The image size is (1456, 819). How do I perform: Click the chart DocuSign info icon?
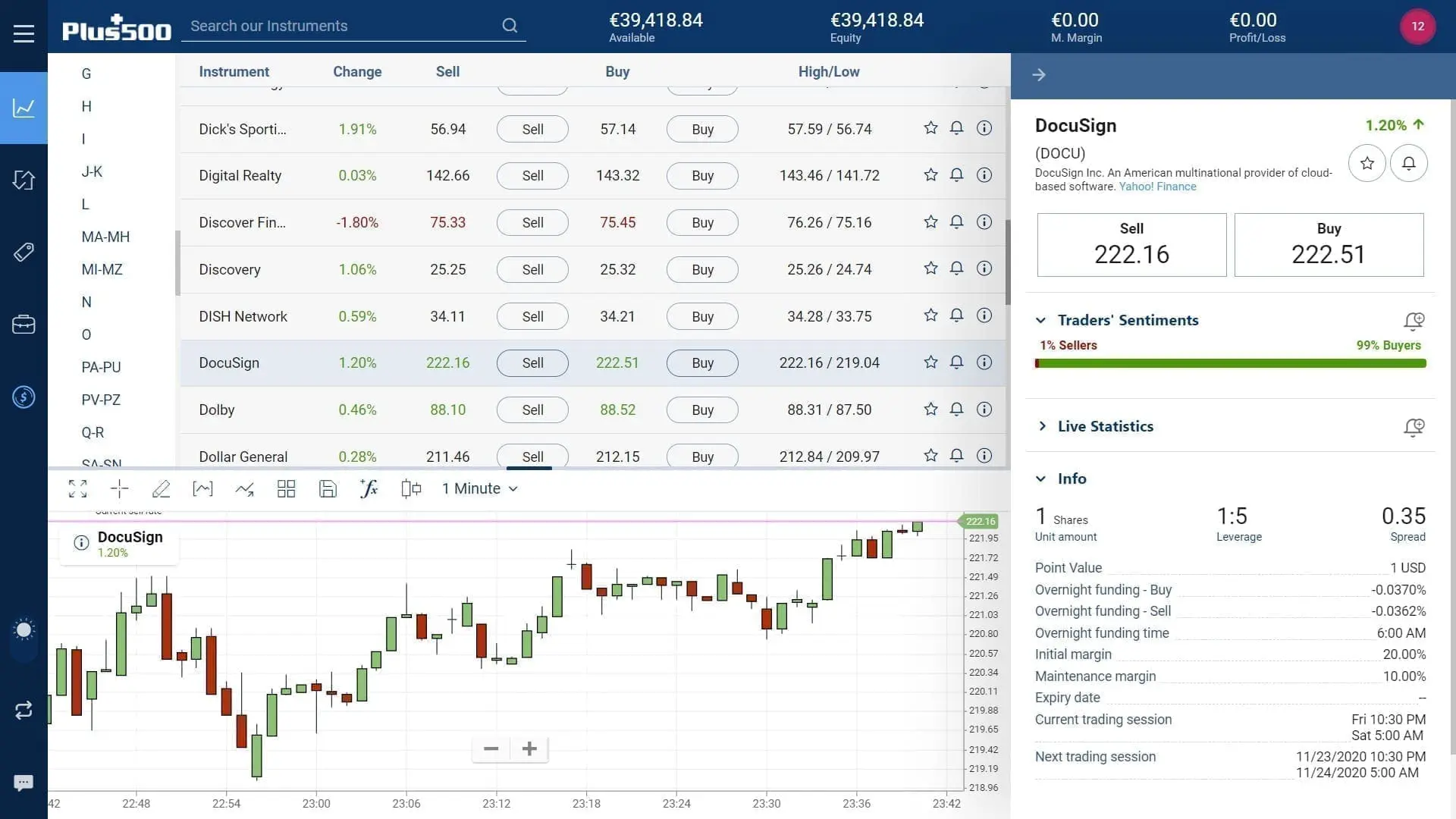pos(81,543)
